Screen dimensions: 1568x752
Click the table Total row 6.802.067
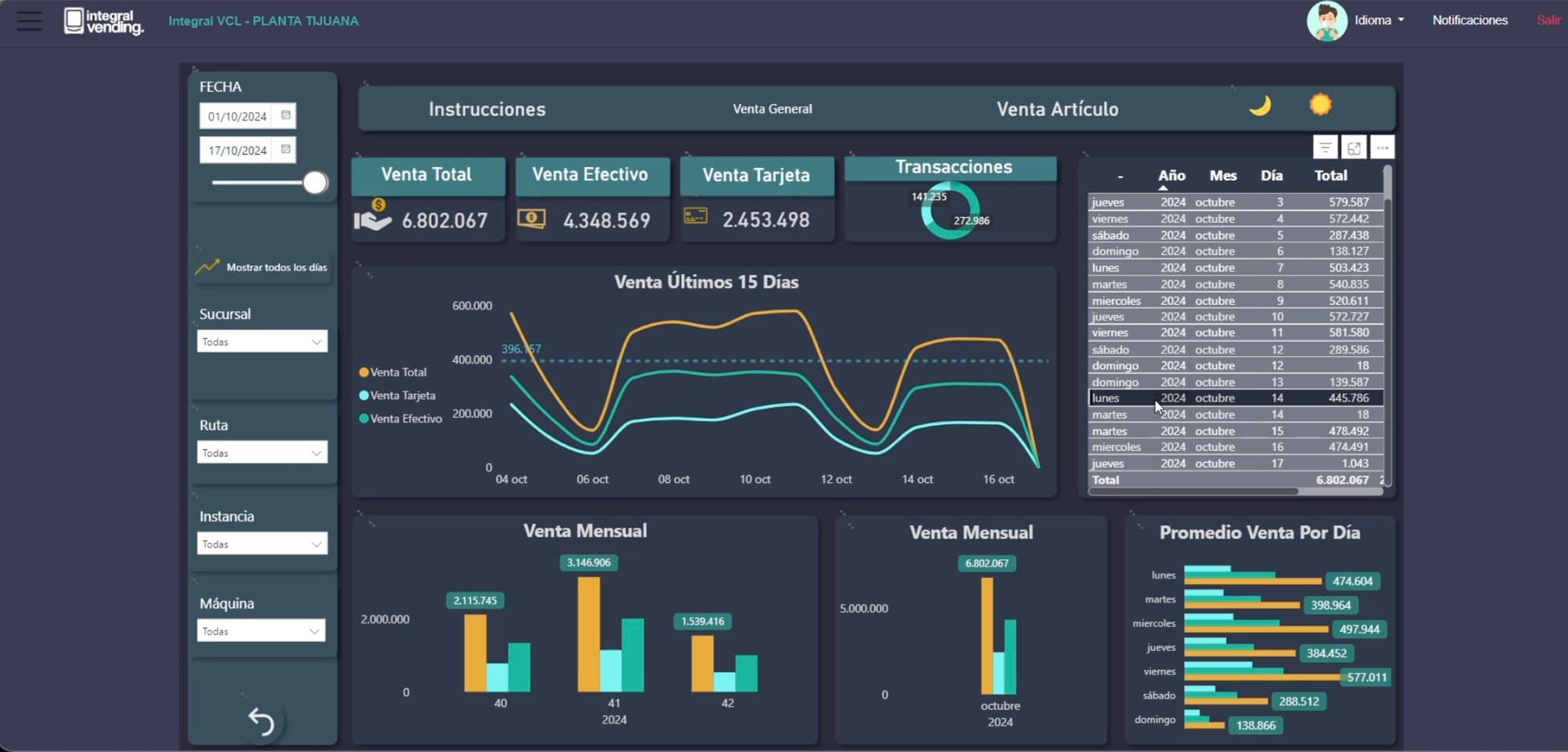click(1236, 480)
